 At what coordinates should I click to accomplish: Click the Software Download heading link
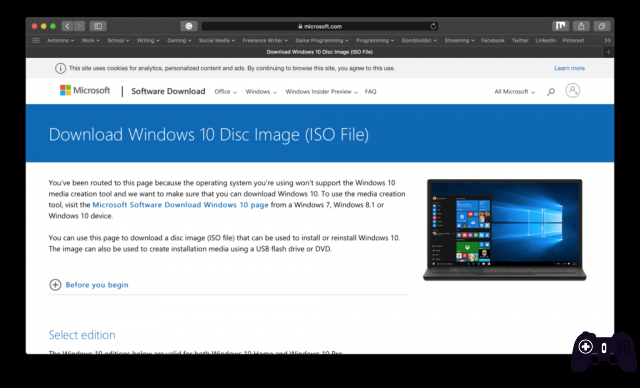coord(168,91)
